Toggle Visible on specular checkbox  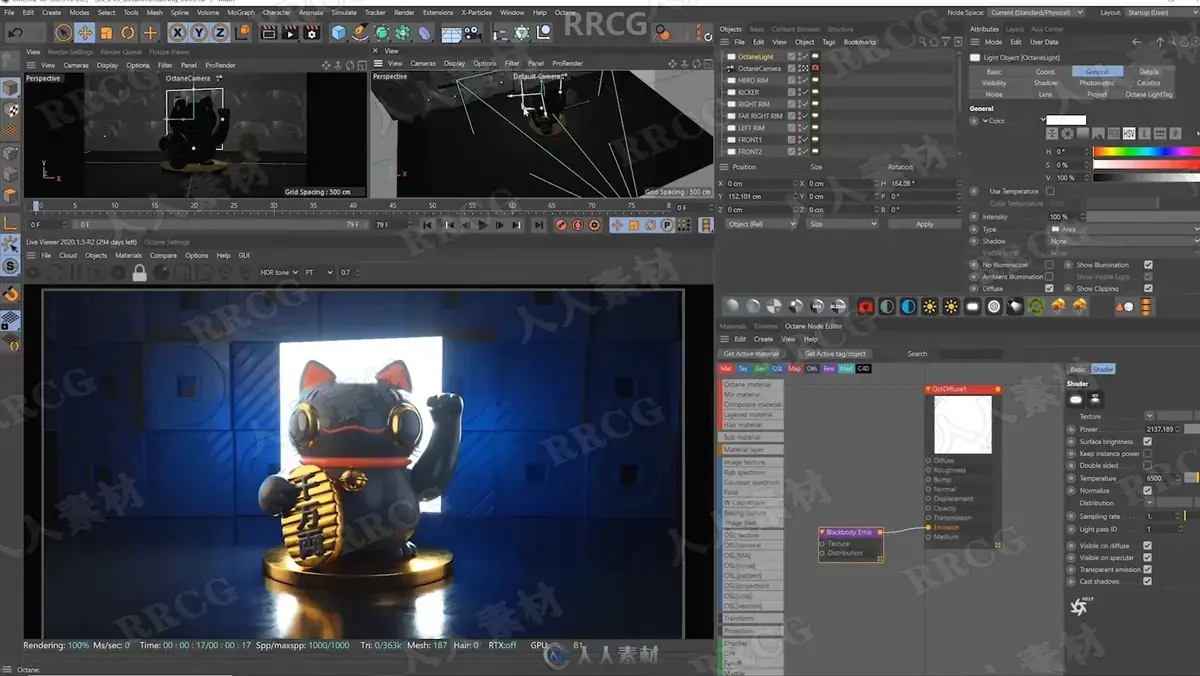(x=1147, y=557)
